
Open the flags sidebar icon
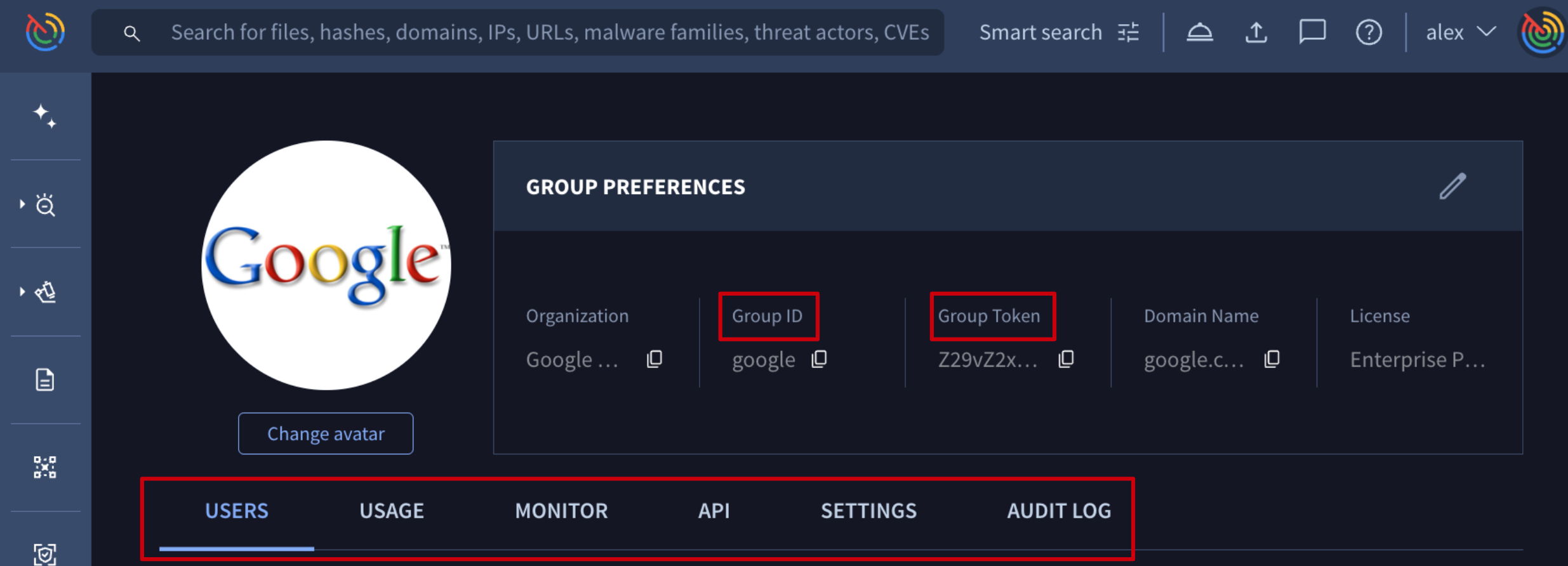pos(46,292)
